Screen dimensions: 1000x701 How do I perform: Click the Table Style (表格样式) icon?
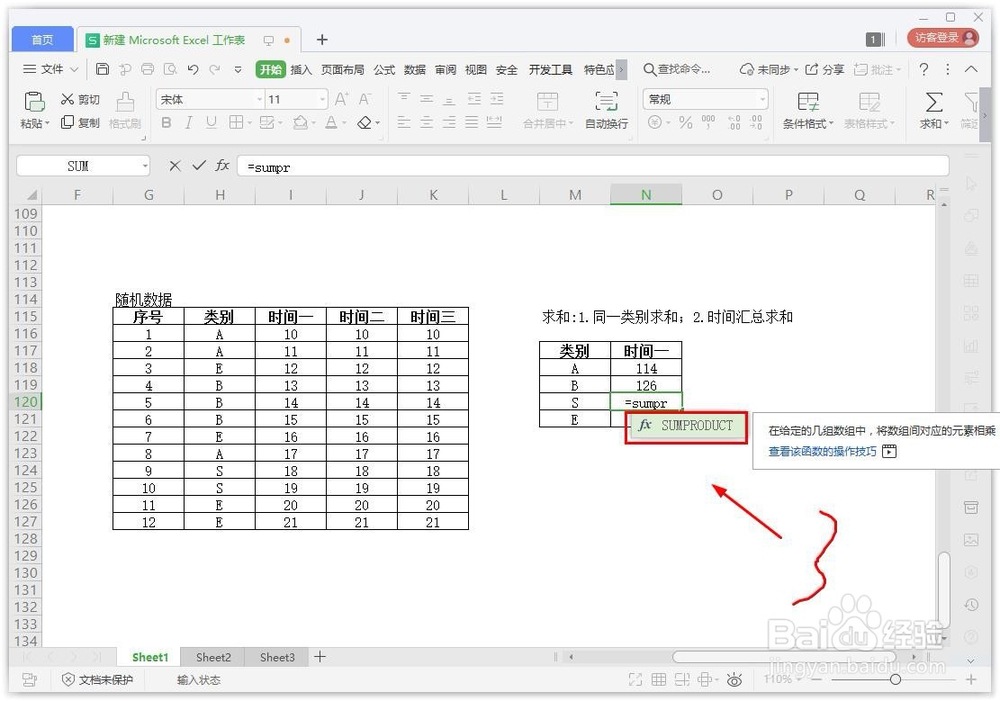pos(869,101)
